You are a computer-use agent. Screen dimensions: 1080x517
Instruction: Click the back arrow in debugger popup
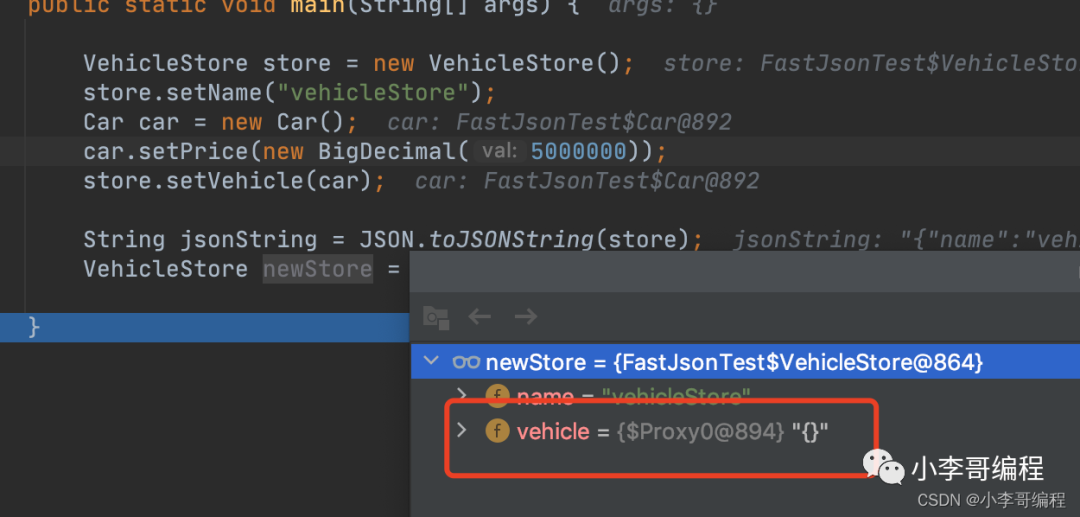(480, 317)
